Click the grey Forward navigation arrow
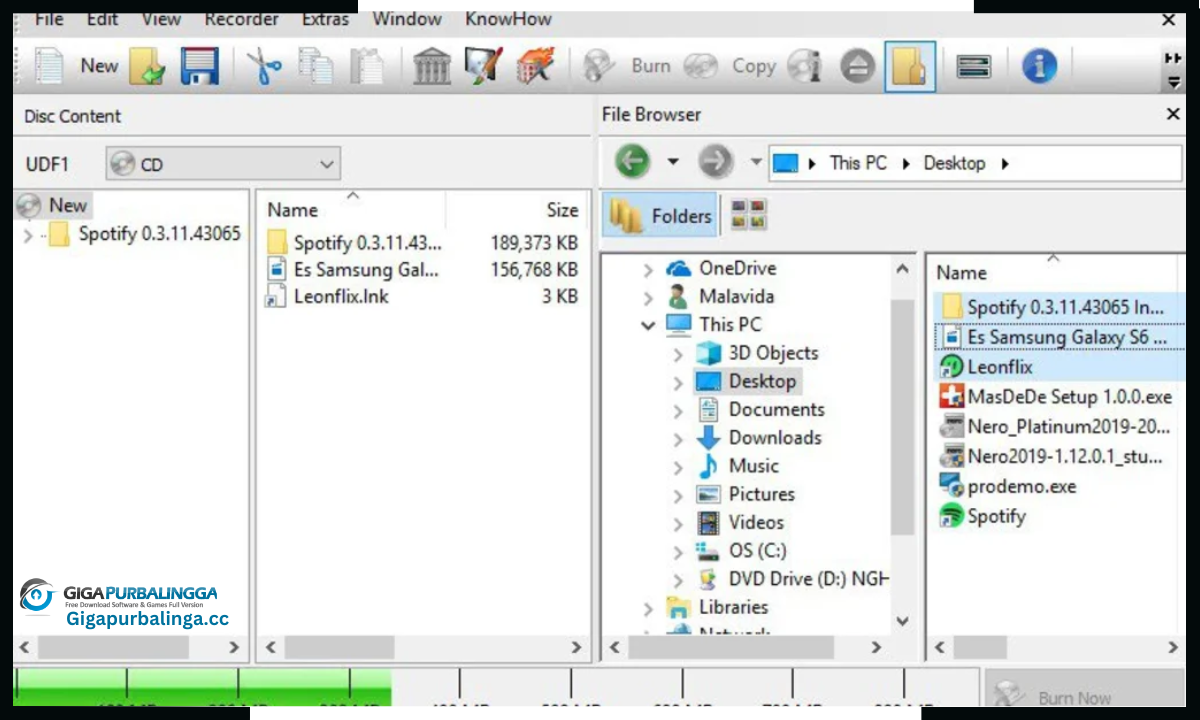 (x=715, y=161)
